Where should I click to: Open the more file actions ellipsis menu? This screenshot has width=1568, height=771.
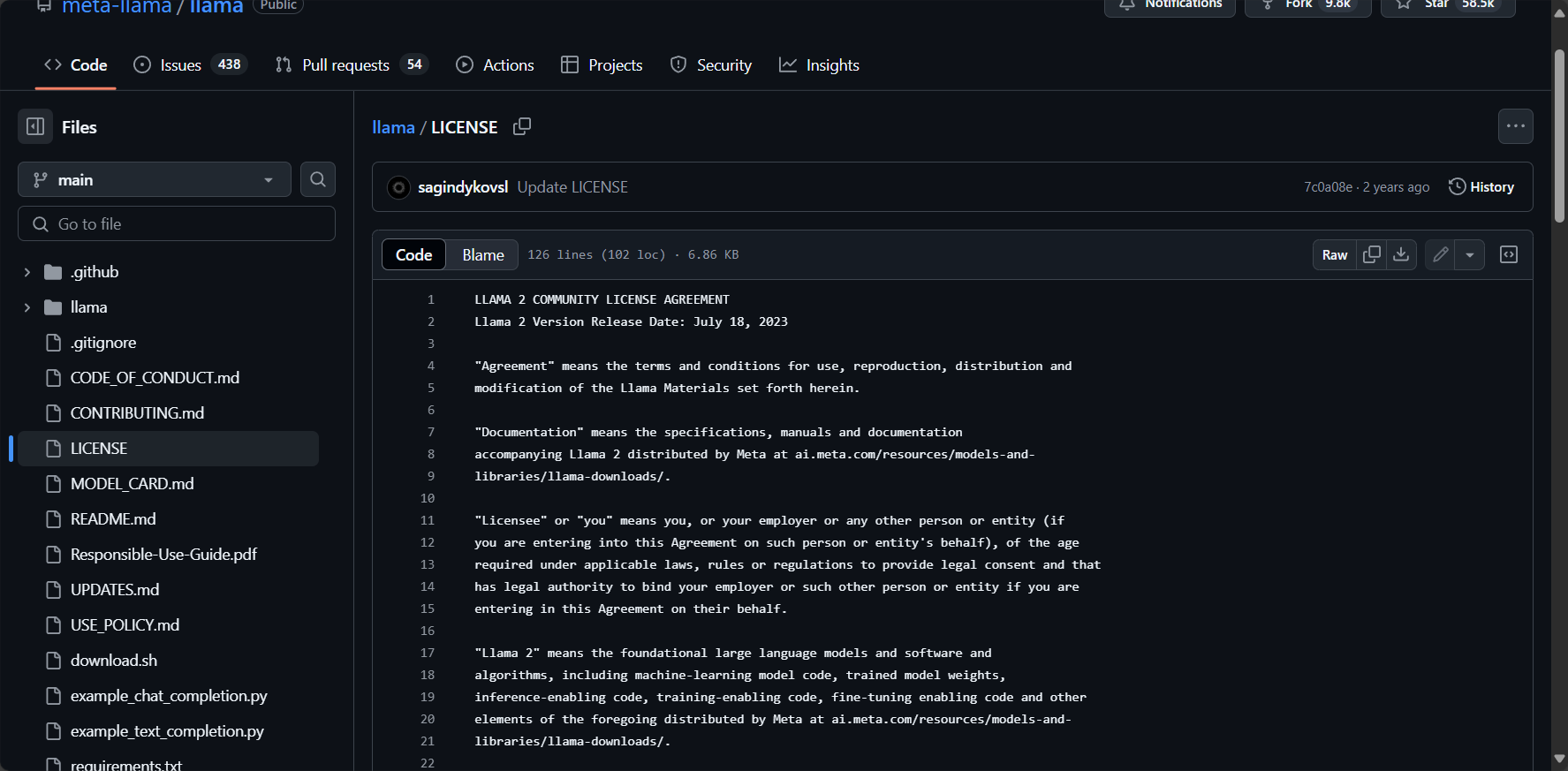click(1516, 126)
